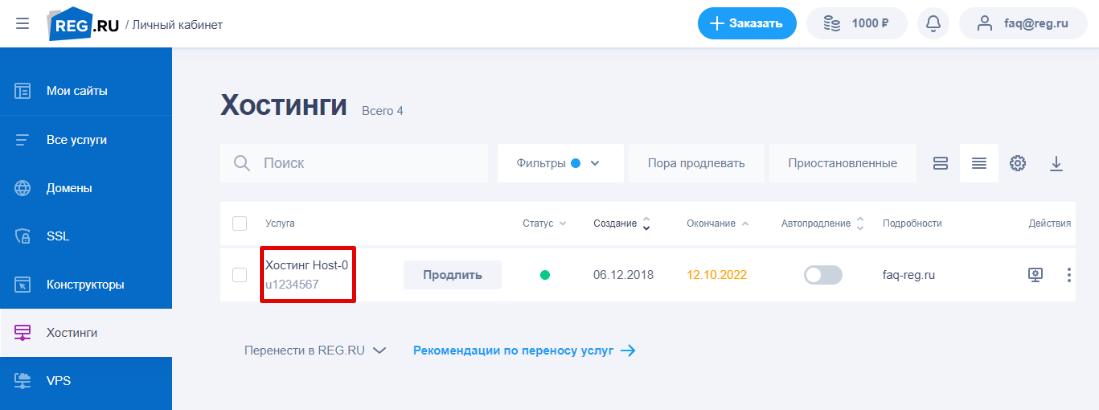
Task: Expand the Фильтры dropdown
Action: [560, 163]
